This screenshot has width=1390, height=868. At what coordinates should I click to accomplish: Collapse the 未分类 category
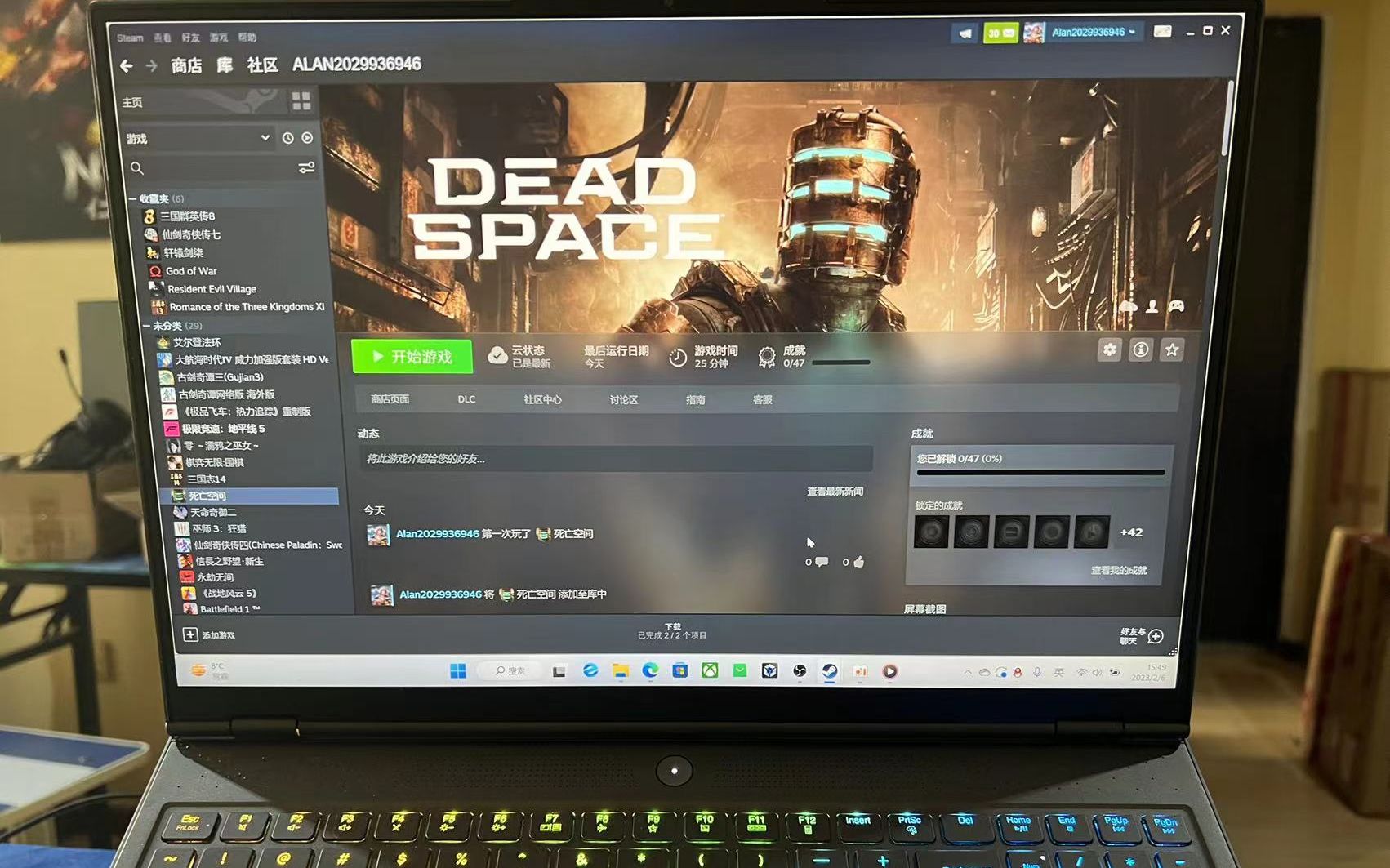pyautogui.click(x=146, y=326)
